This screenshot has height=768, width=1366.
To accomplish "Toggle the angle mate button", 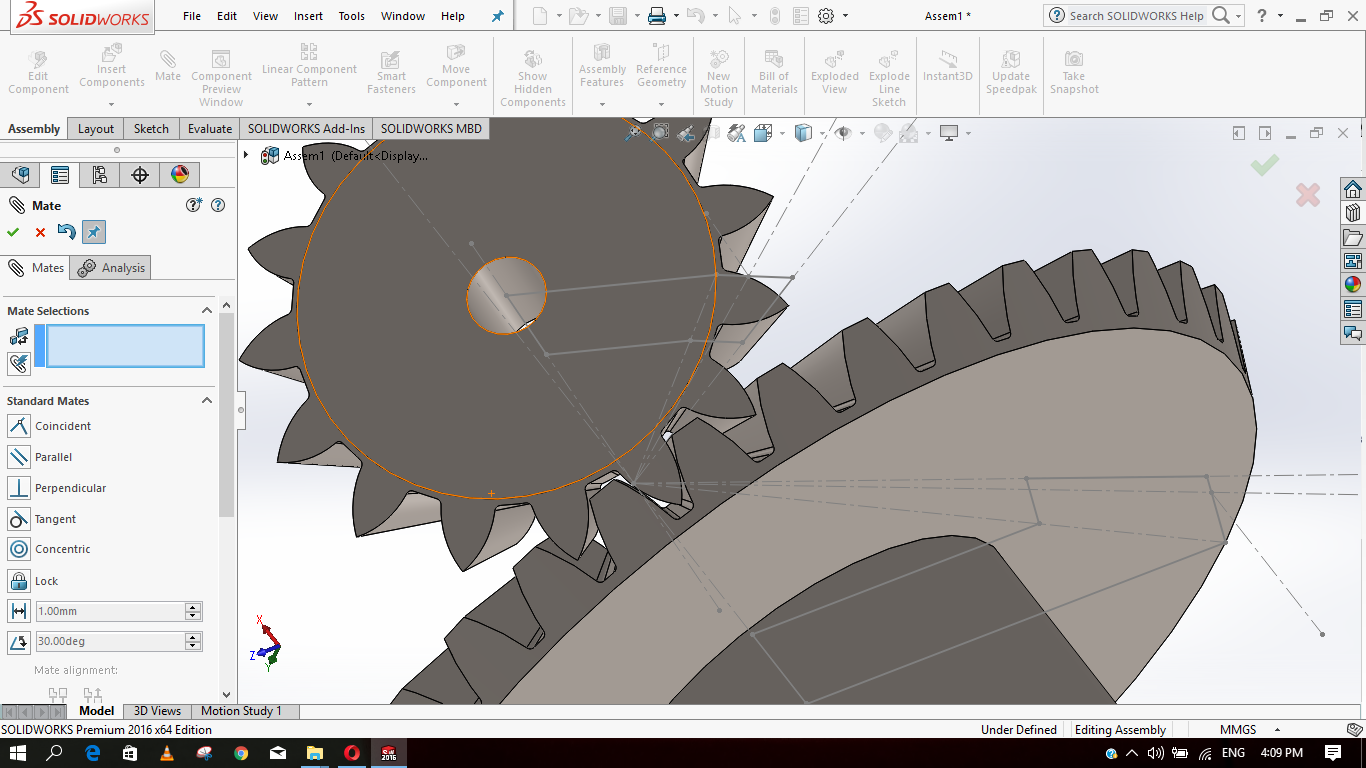I will click(x=18, y=641).
